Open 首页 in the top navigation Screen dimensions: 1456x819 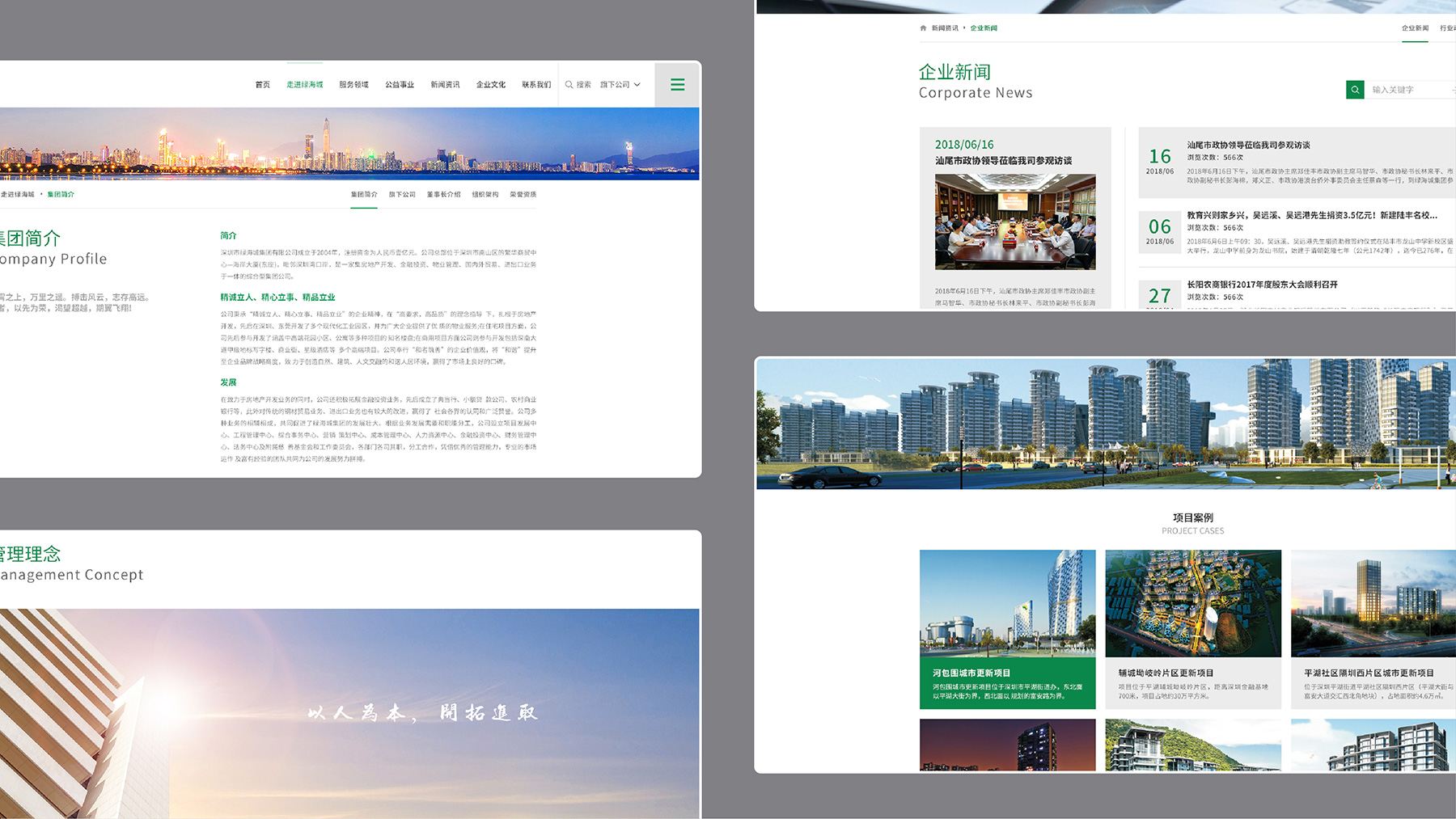263,85
